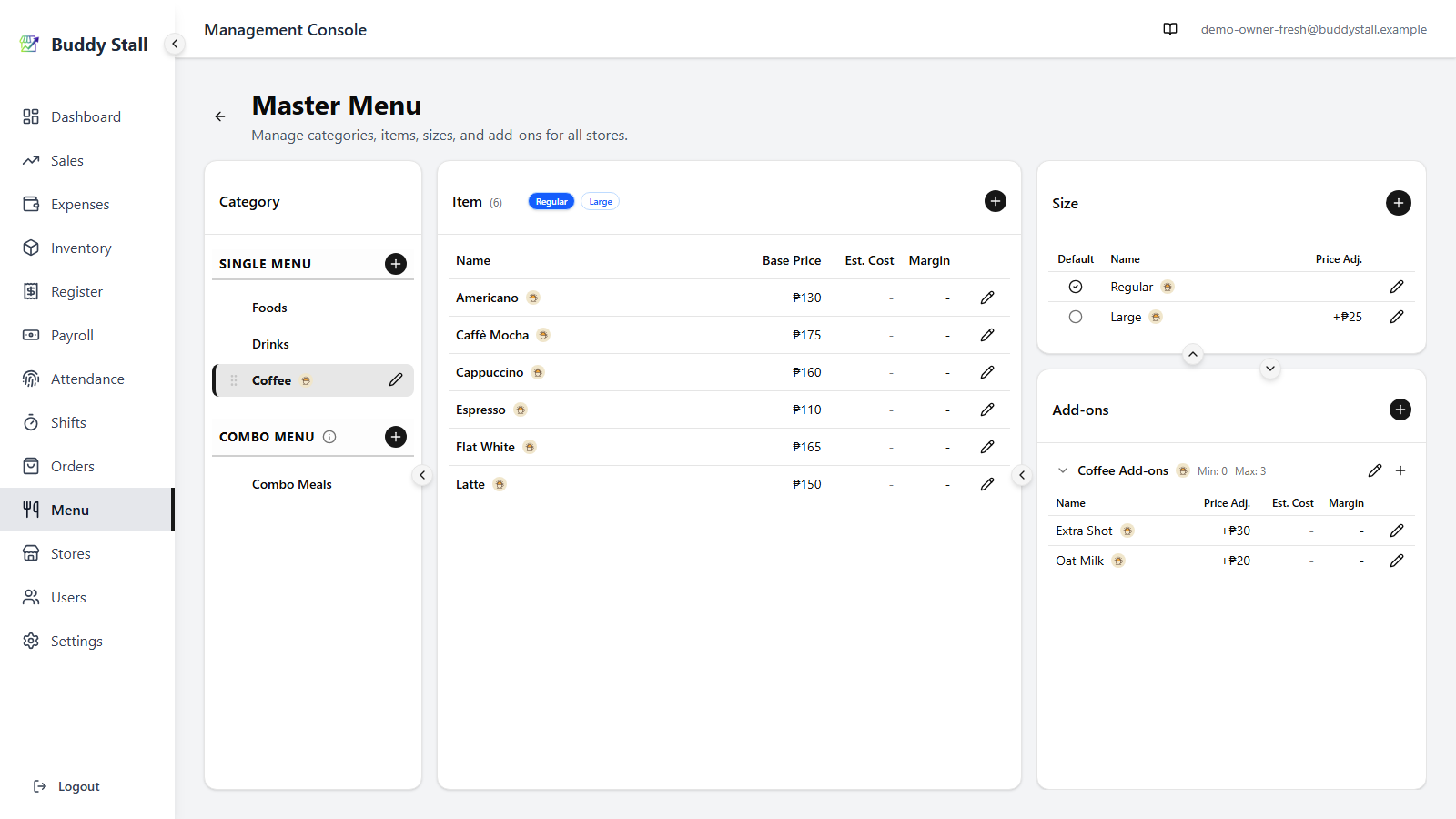The height and width of the screenshot is (819, 1456).
Task: Add a new item with plus button
Action: [996, 201]
